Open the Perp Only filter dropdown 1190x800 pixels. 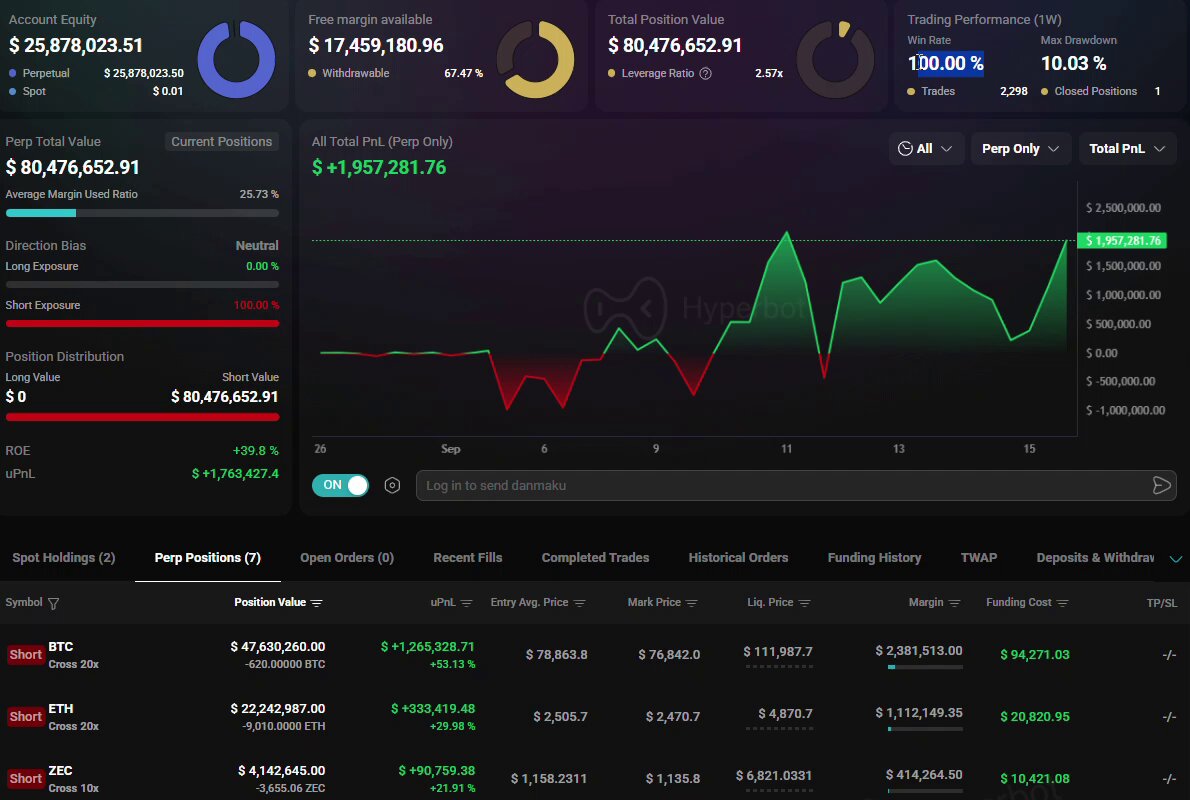[x=1021, y=149]
